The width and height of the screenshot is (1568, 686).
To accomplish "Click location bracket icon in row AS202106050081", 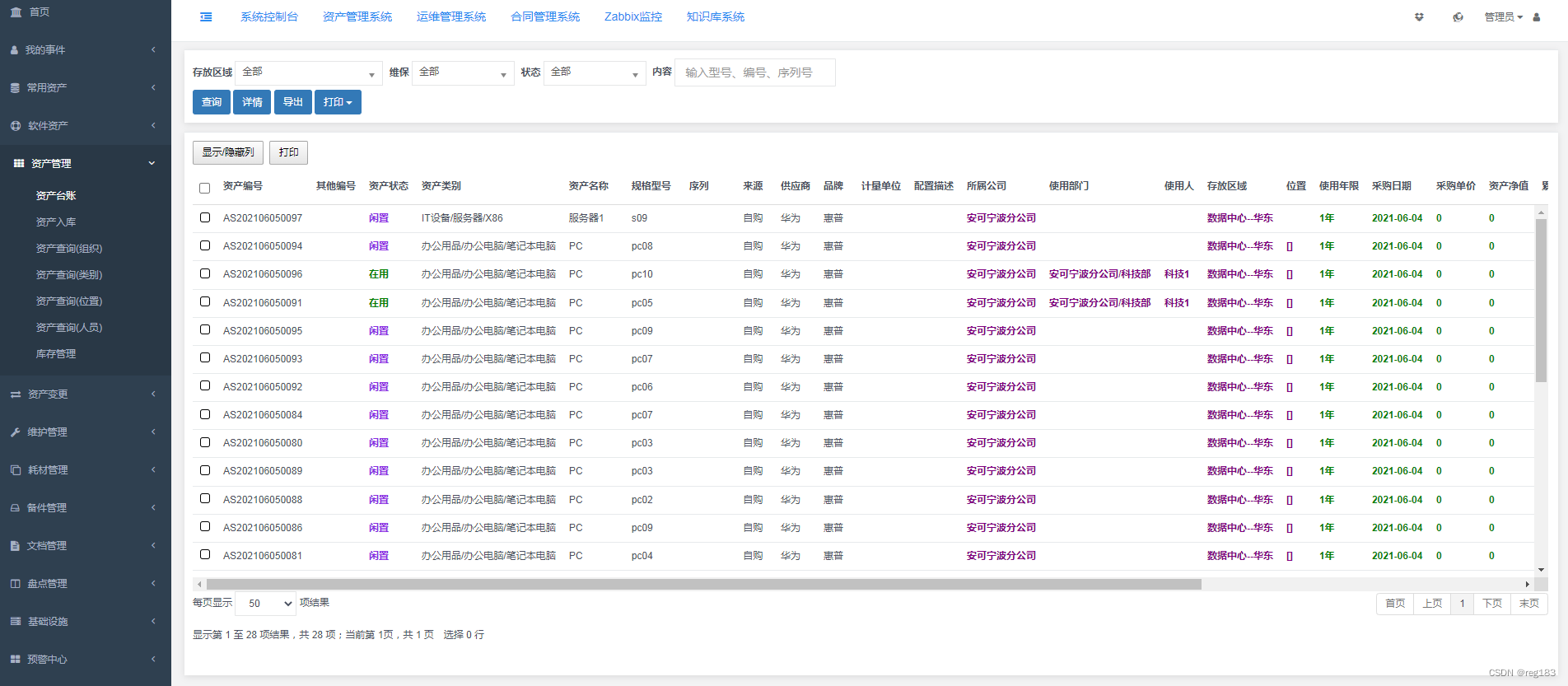I will pyautogui.click(x=1290, y=556).
